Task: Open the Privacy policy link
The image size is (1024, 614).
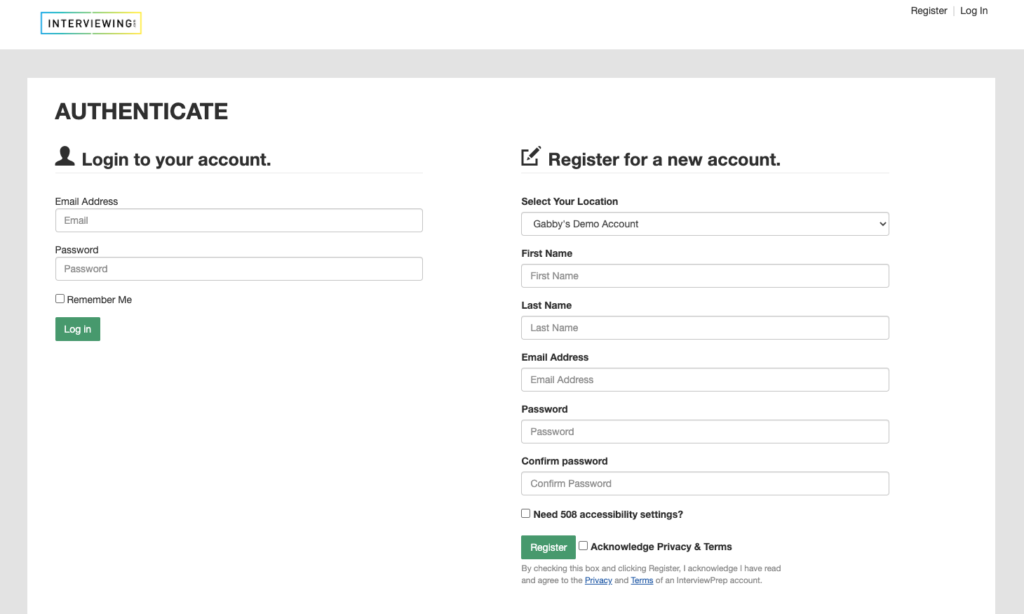Action: [x=598, y=580]
